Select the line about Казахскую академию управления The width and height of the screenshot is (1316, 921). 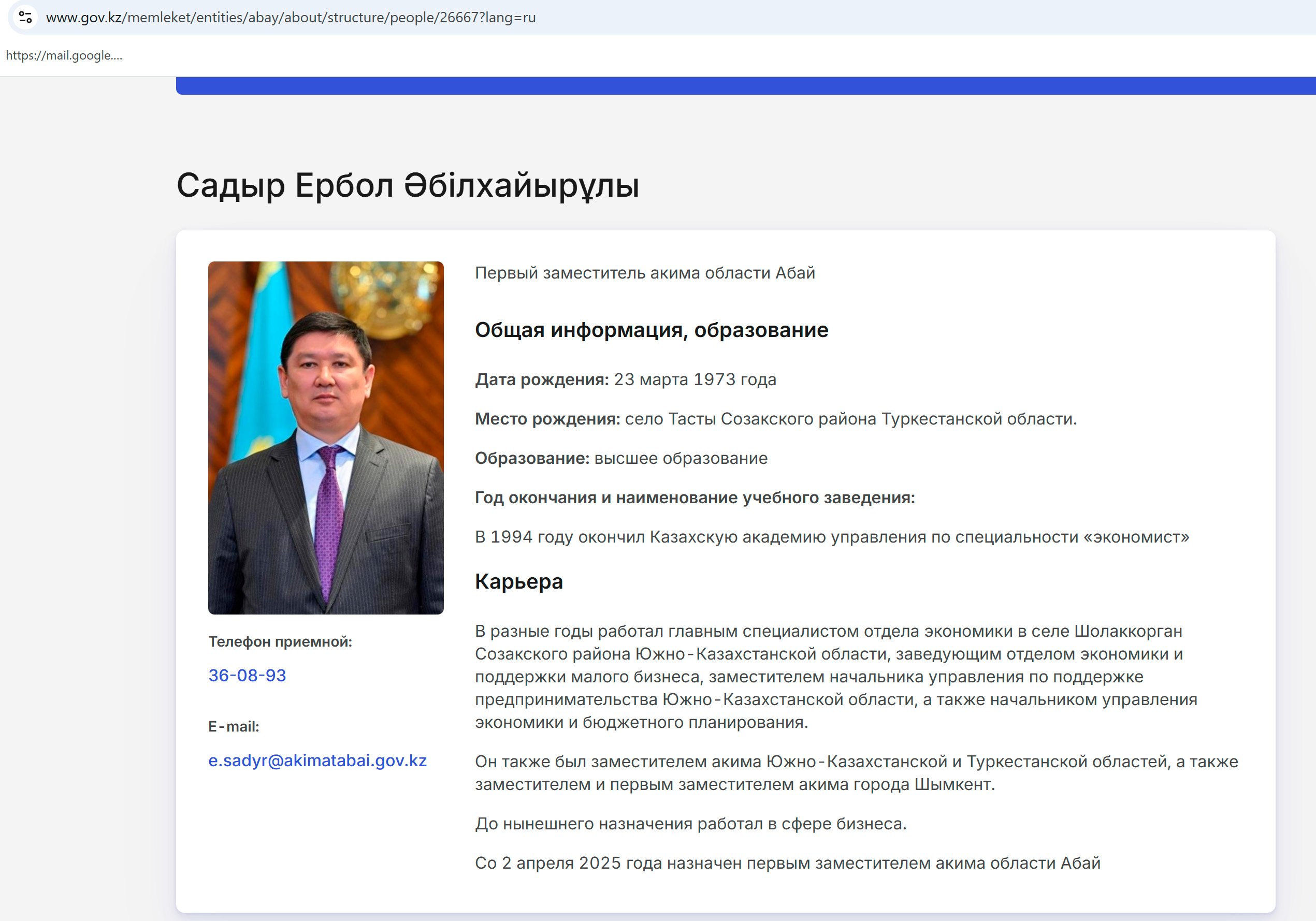pos(832,537)
